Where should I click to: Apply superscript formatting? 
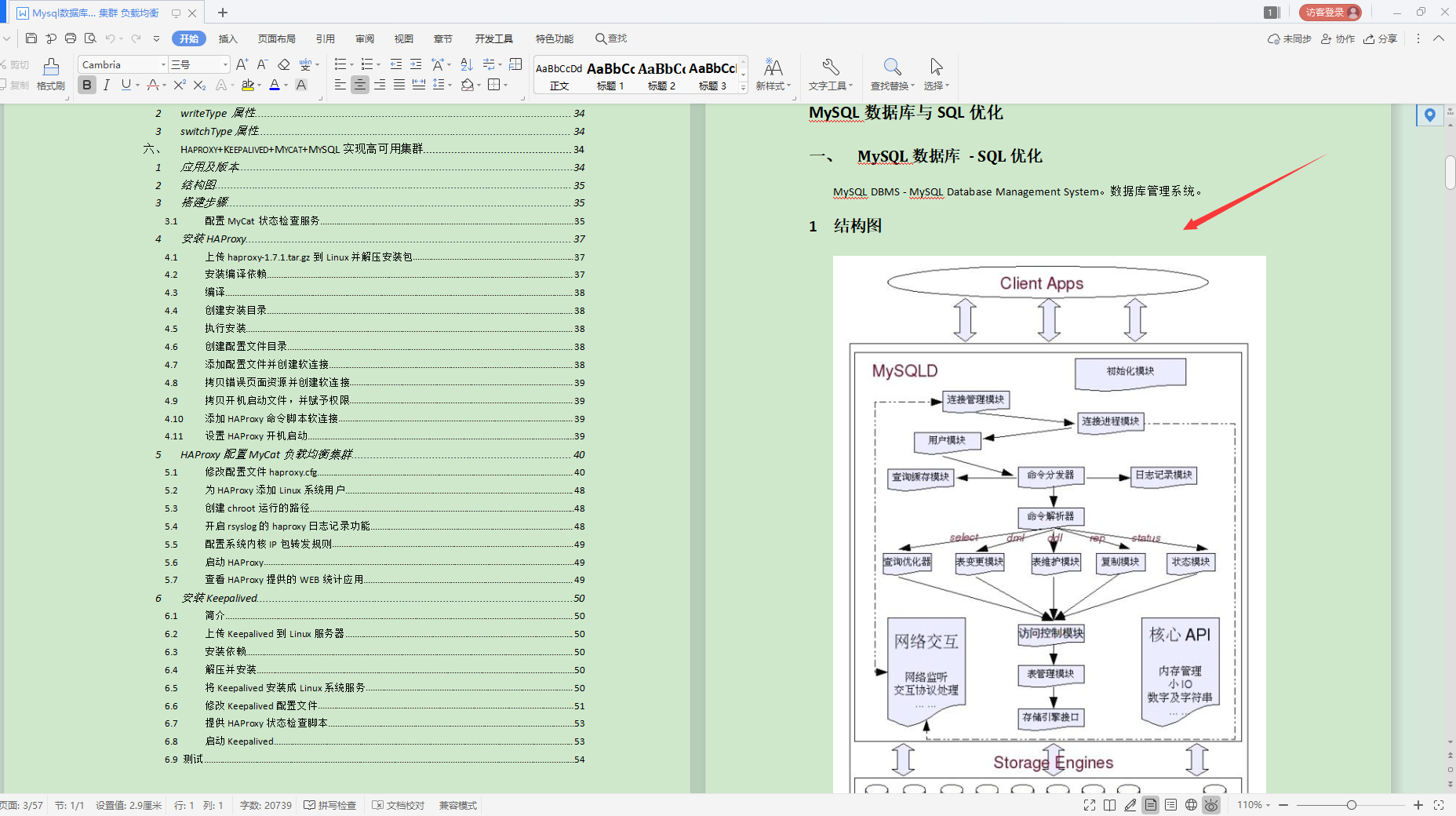(179, 85)
